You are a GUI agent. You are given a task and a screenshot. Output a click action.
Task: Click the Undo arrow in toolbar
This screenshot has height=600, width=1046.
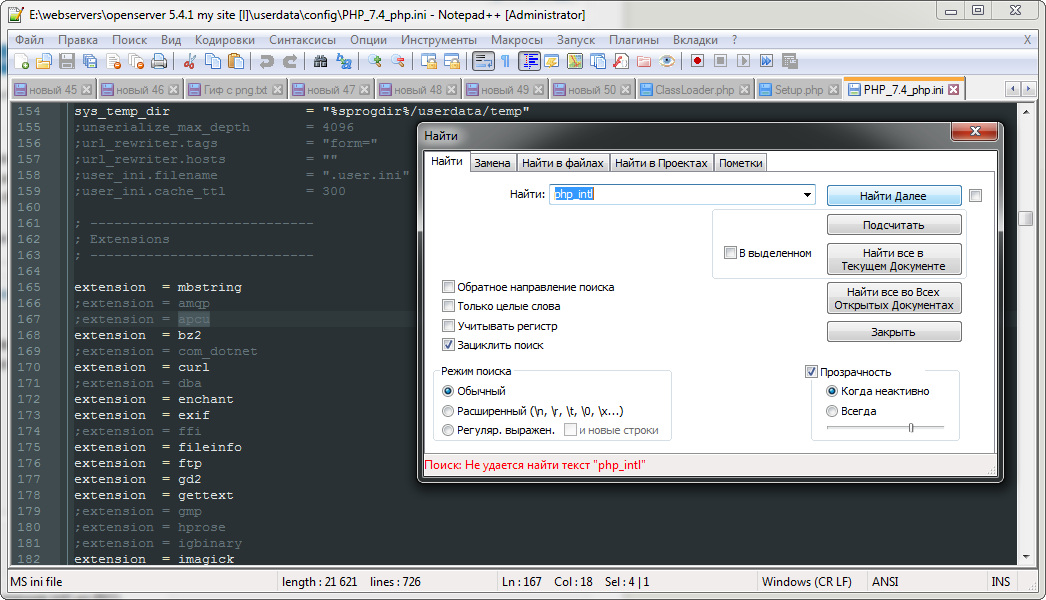pyautogui.click(x=266, y=61)
